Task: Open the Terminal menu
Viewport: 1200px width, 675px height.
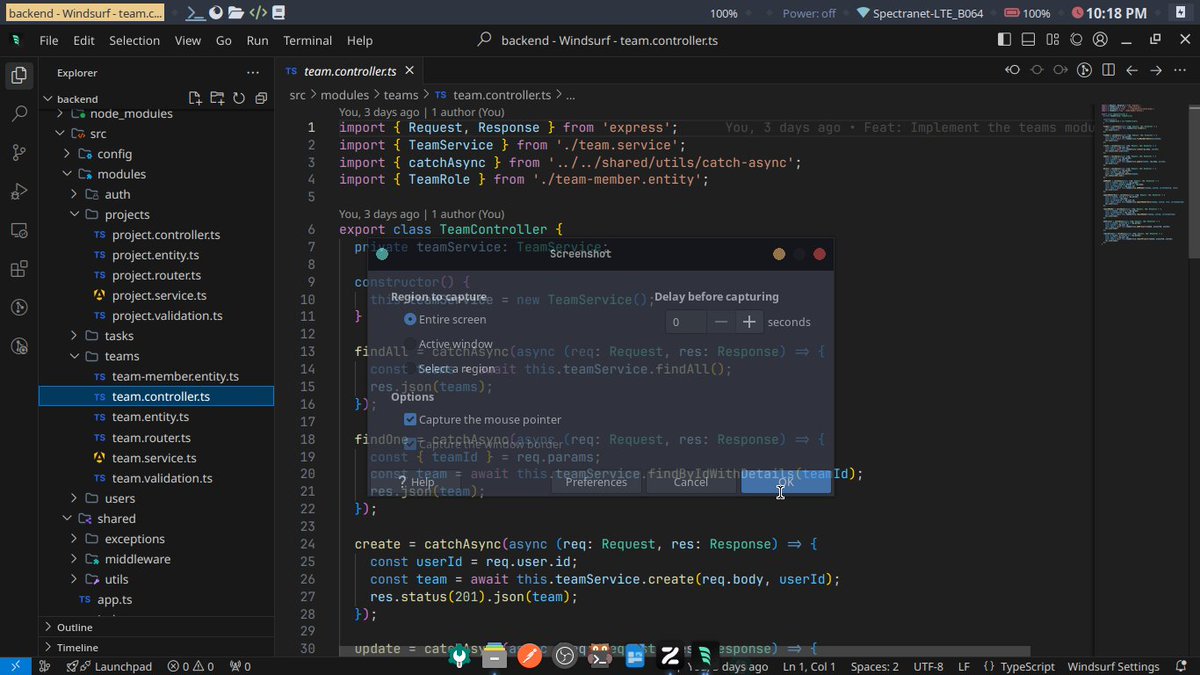Action: tap(307, 40)
